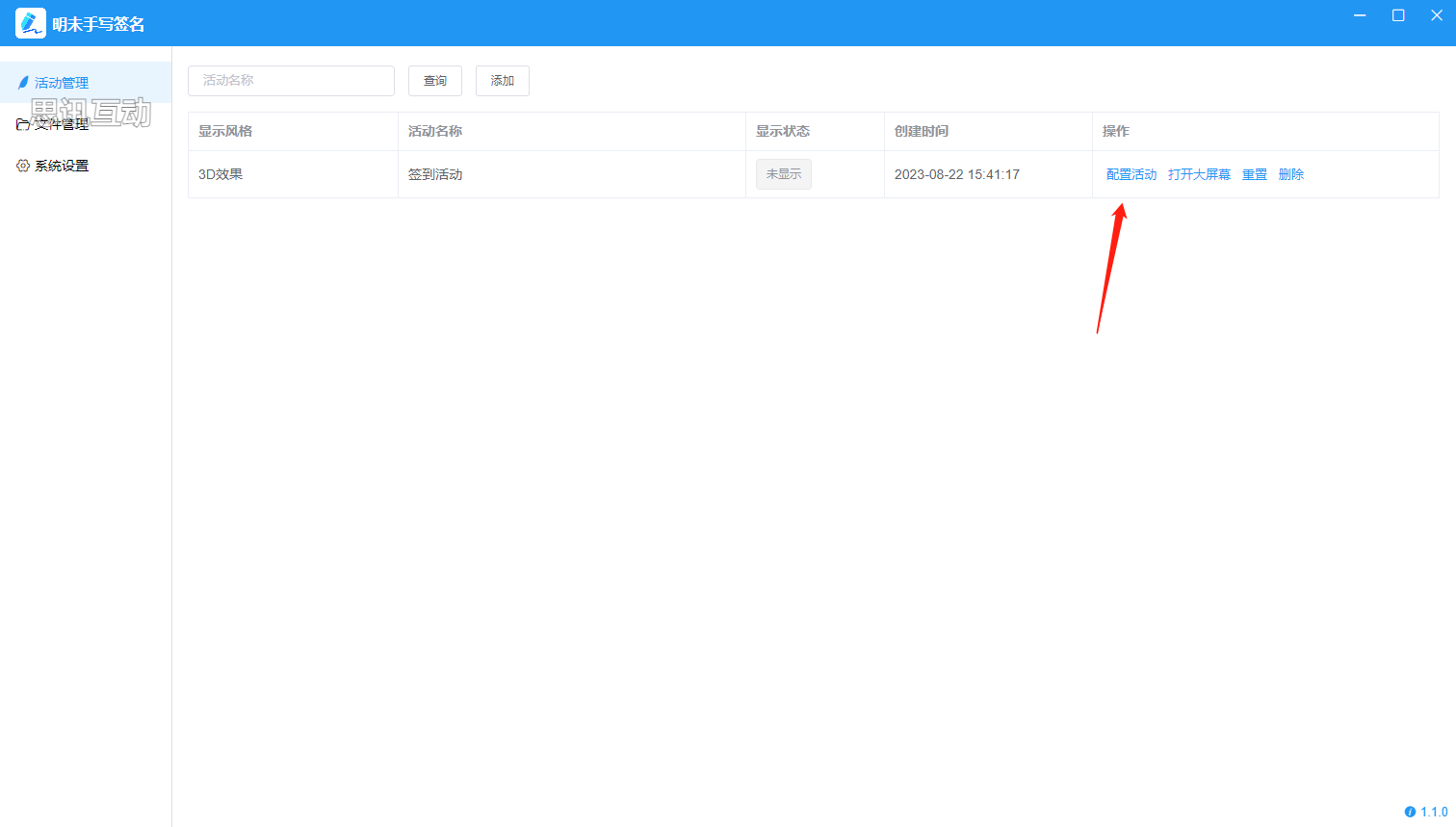This screenshot has height=827, width=1456.
Task: Open the 活动管理 sidebar menu
Action: point(86,83)
